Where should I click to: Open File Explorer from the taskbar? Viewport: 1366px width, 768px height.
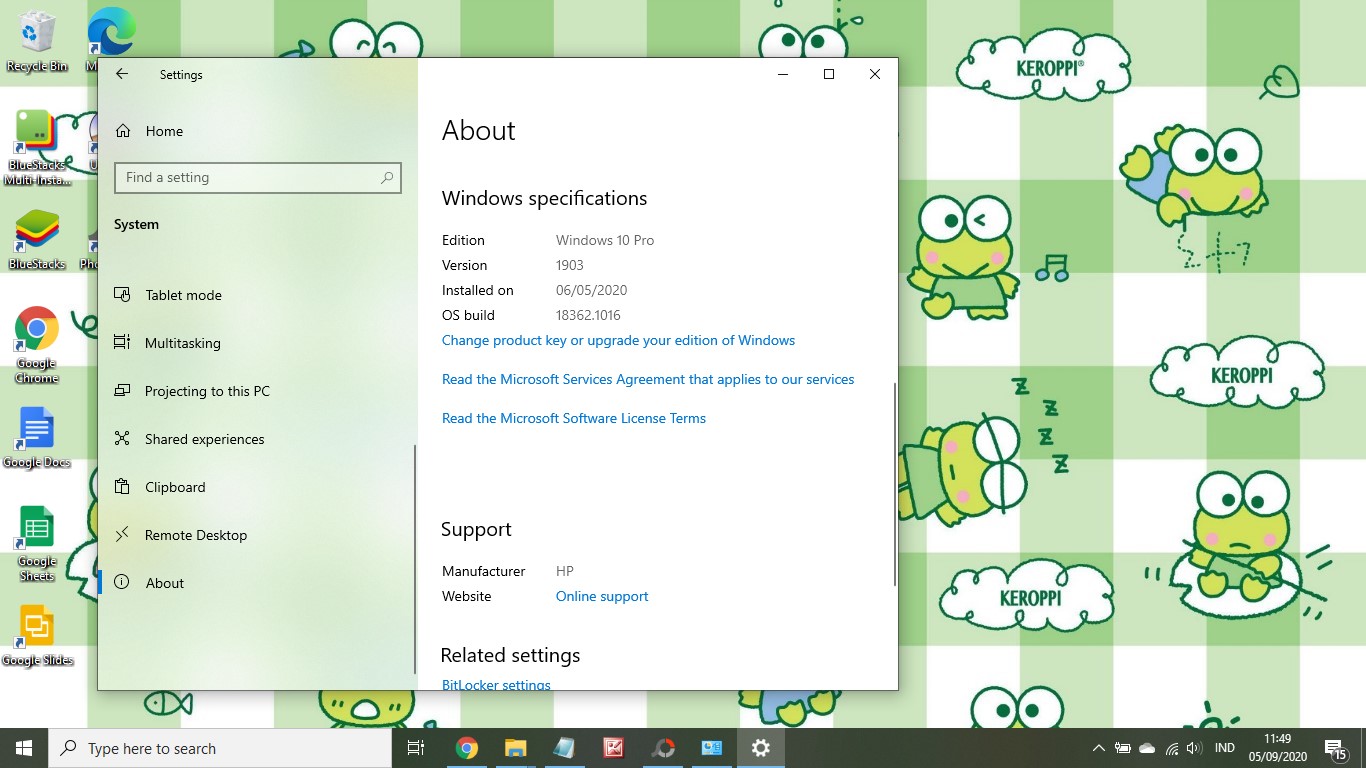click(515, 748)
